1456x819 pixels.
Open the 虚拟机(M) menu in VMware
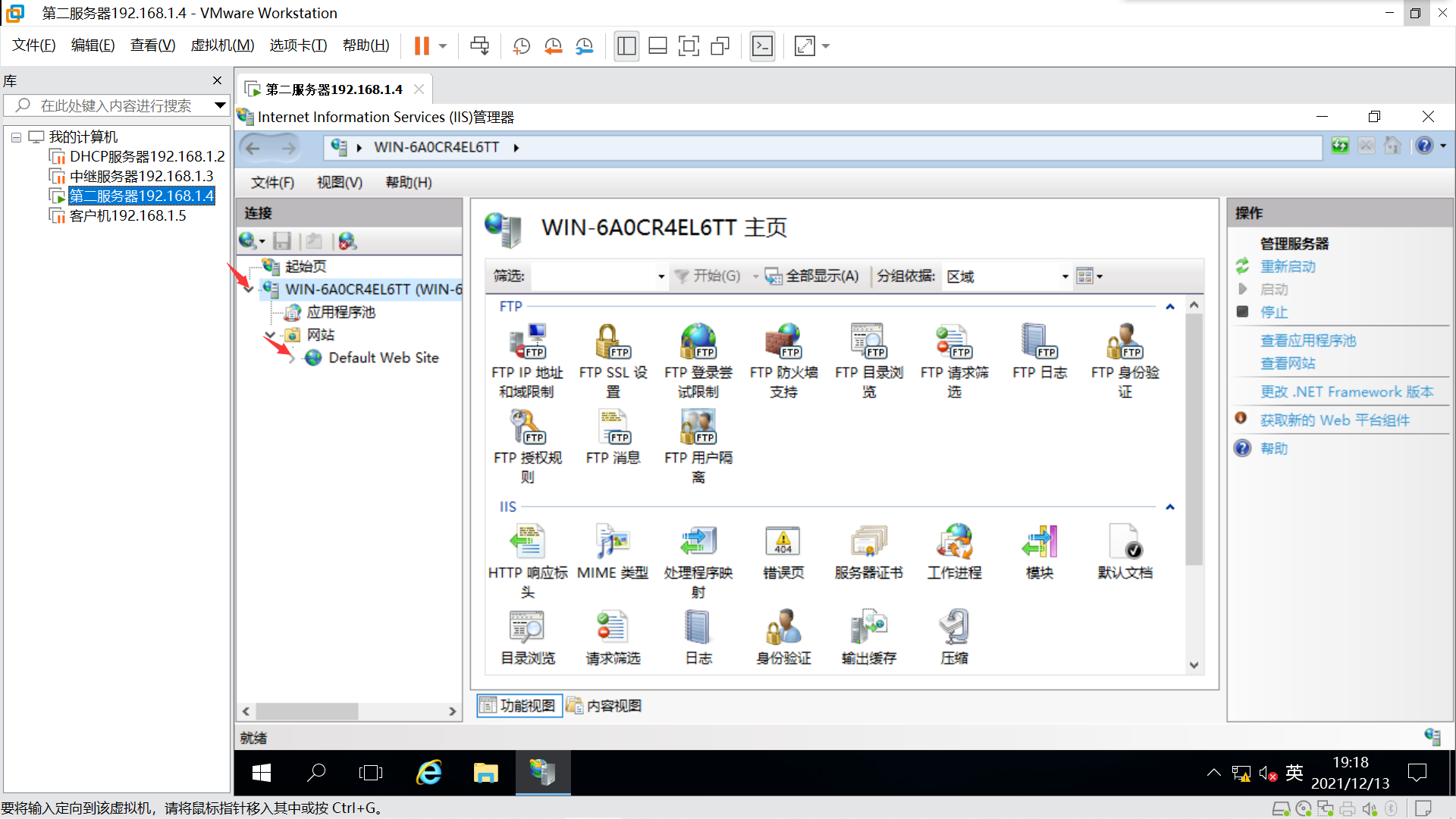click(x=222, y=45)
